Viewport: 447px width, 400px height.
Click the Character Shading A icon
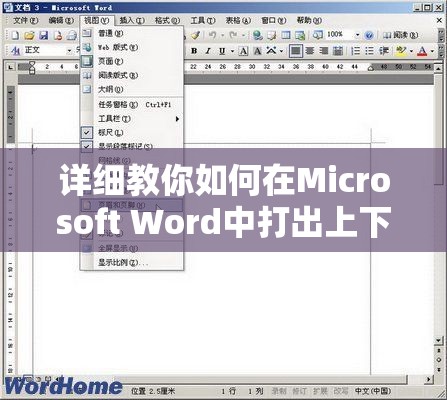(x=257, y=51)
